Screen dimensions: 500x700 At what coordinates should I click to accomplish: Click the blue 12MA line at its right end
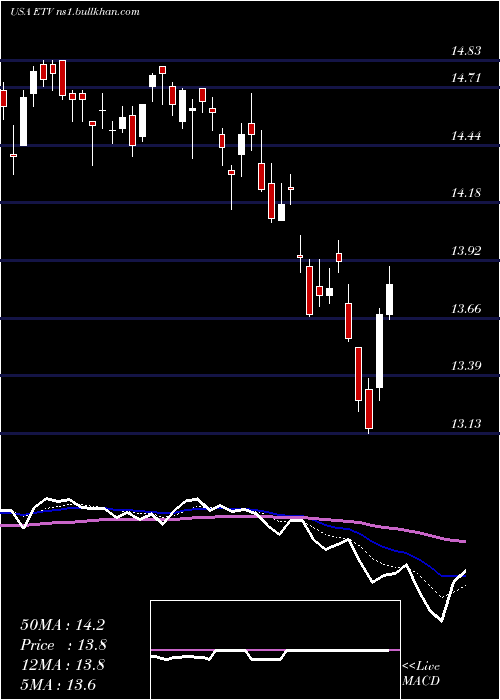coord(462,576)
